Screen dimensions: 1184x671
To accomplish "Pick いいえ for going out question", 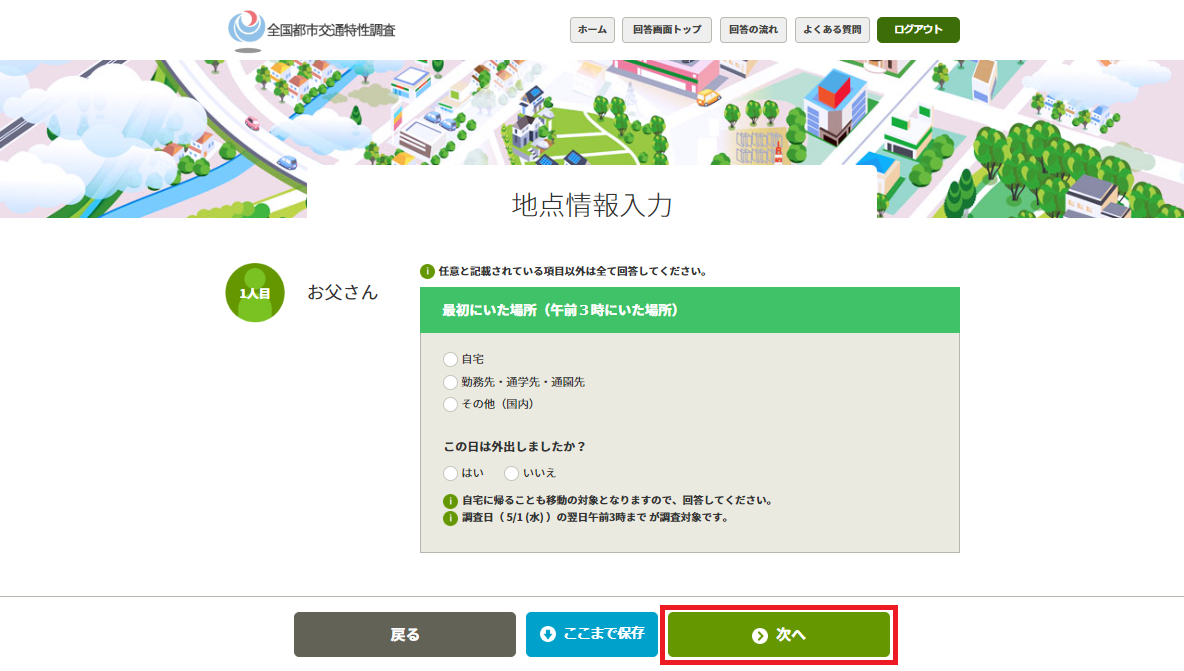I will tap(512, 473).
